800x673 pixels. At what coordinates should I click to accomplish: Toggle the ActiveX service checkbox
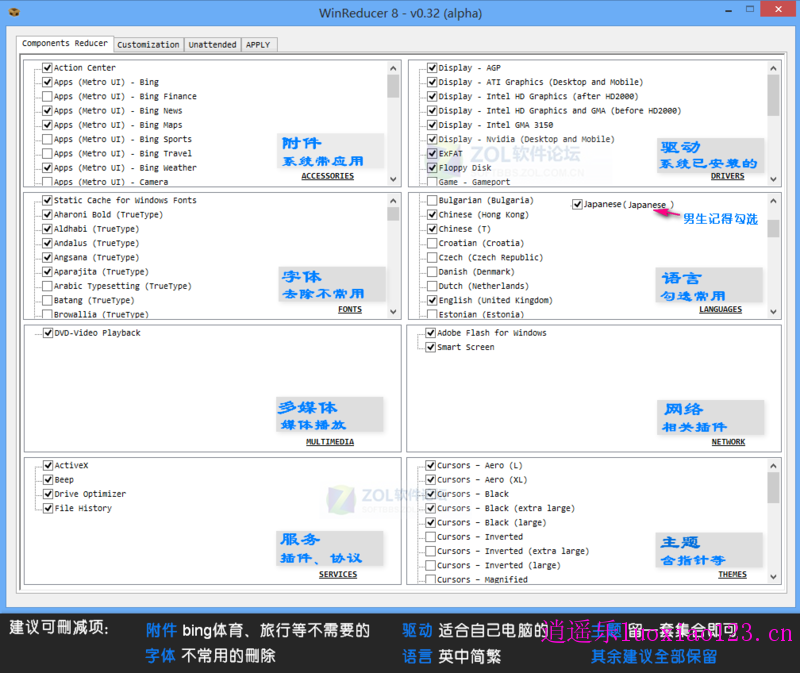(x=48, y=465)
